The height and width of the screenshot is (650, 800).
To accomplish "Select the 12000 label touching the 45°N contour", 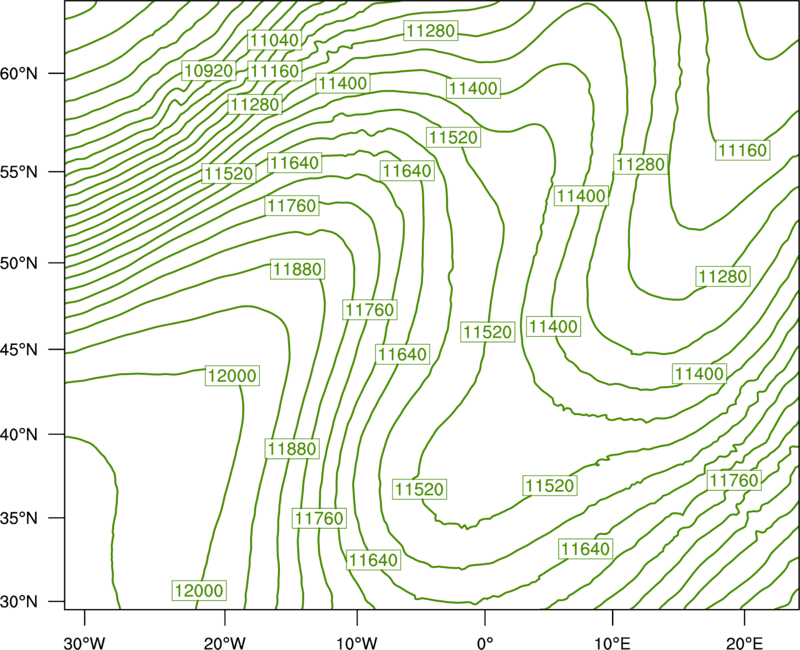I will click(x=232, y=376).
